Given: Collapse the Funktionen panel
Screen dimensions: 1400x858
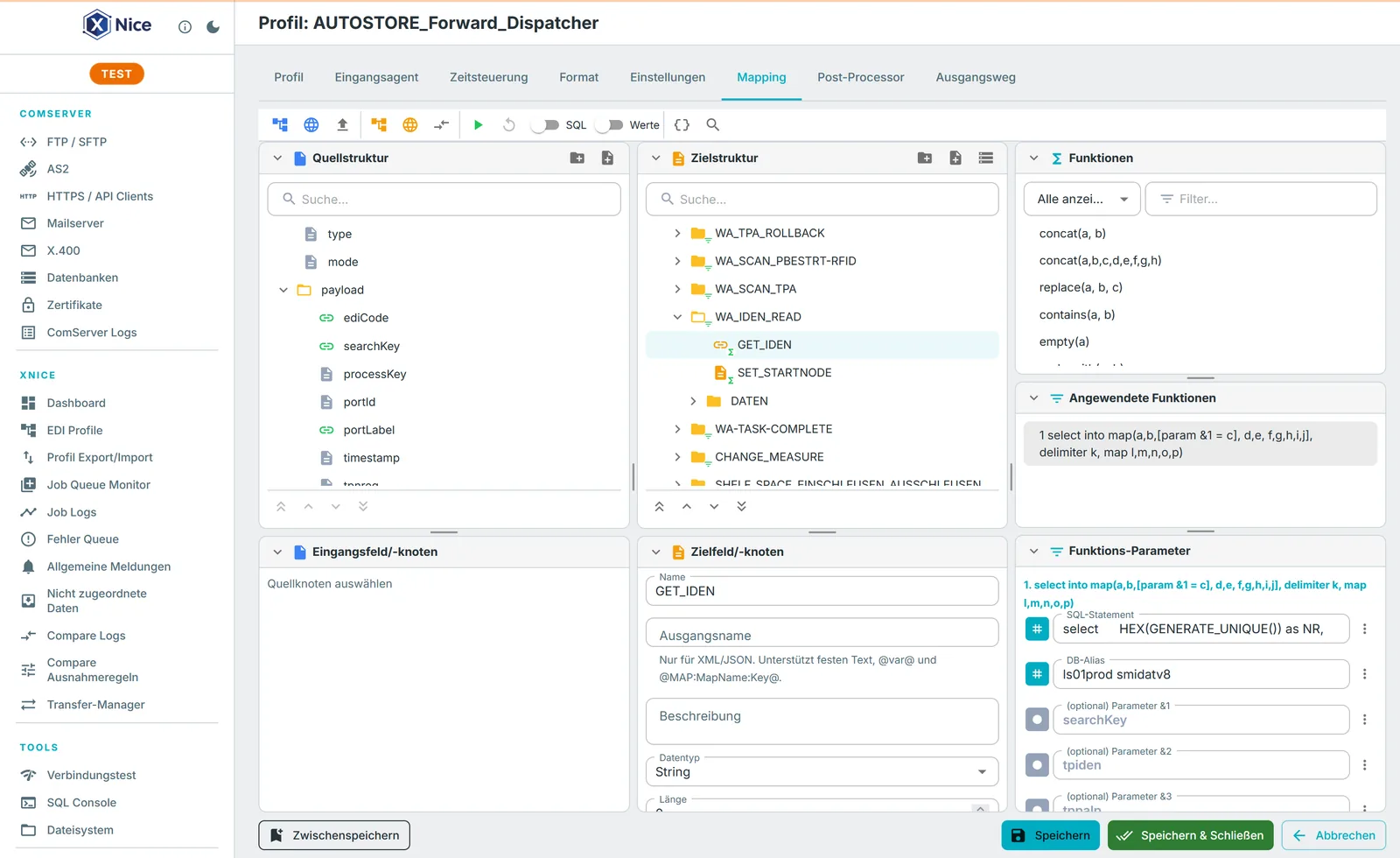Looking at the screenshot, I should click(1033, 158).
